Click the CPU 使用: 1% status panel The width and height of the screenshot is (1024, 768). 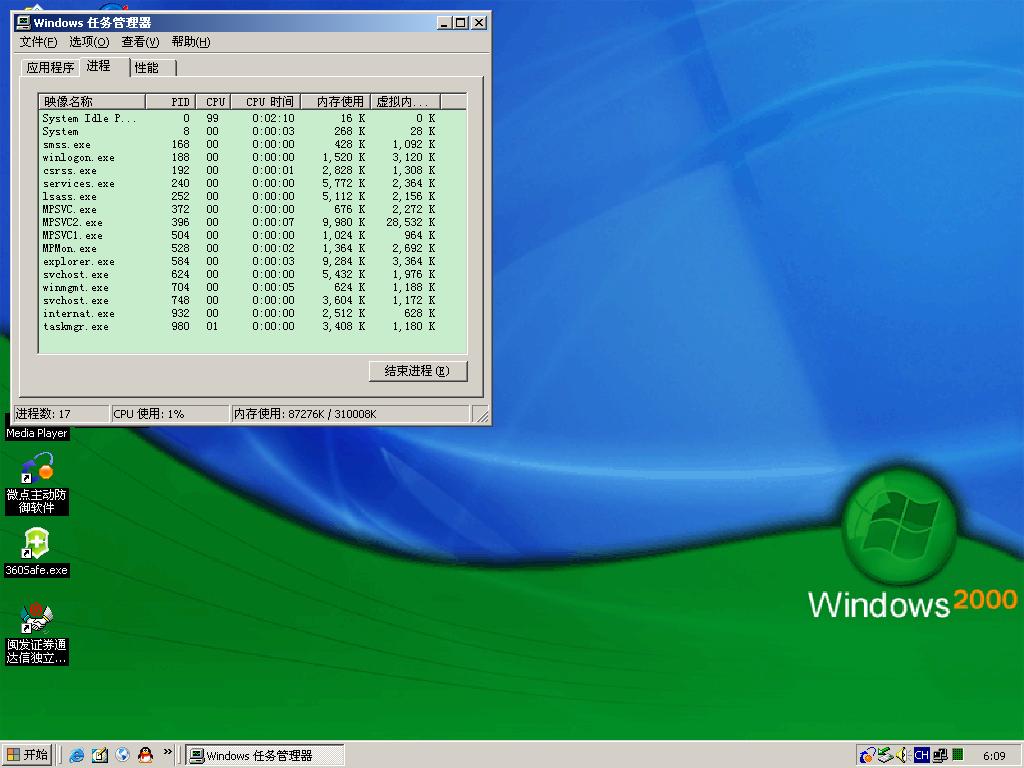click(x=170, y=414)
